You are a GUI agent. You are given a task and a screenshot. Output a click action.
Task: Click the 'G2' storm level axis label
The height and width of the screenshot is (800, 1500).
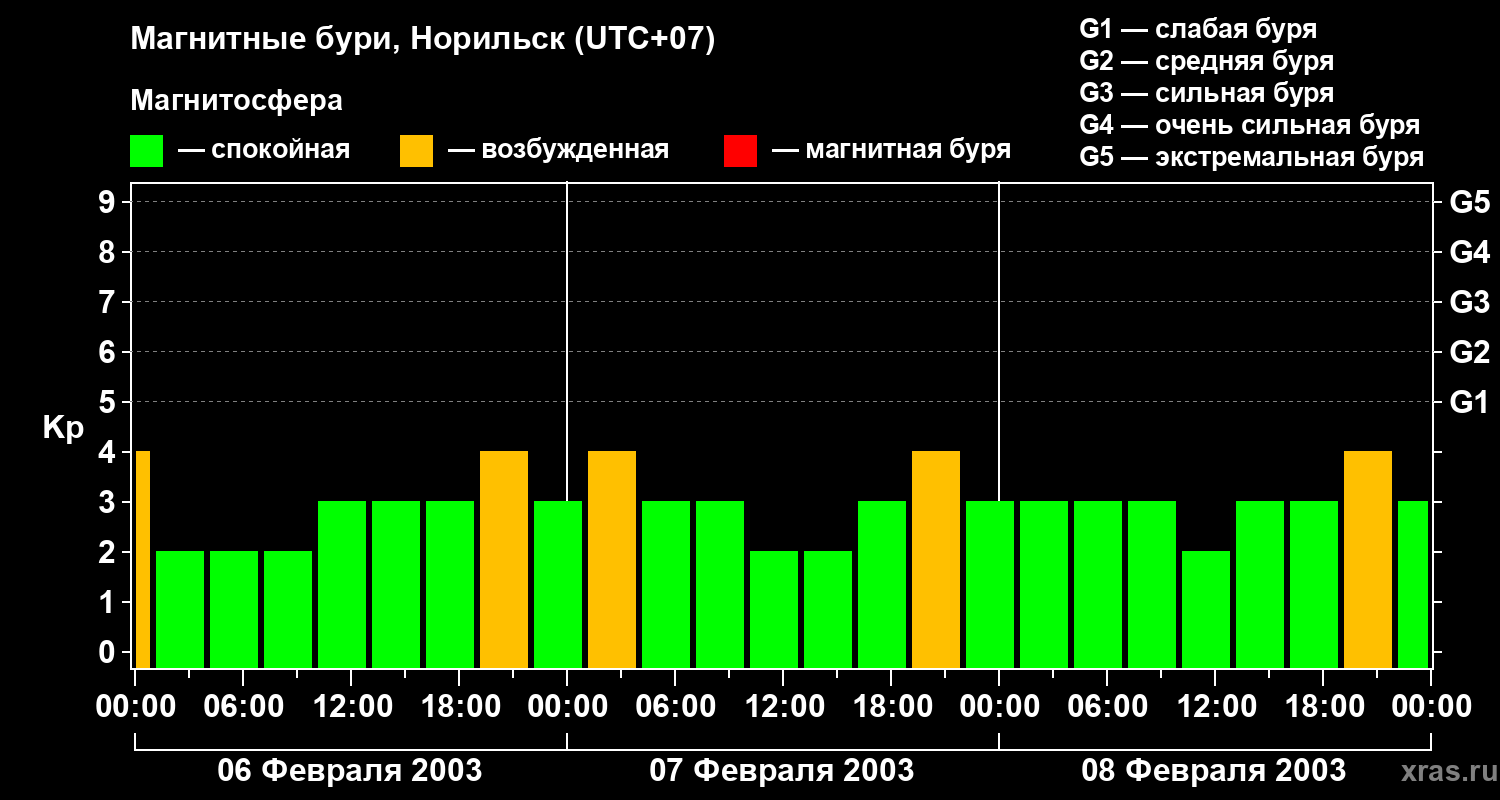coord(1469,352)
